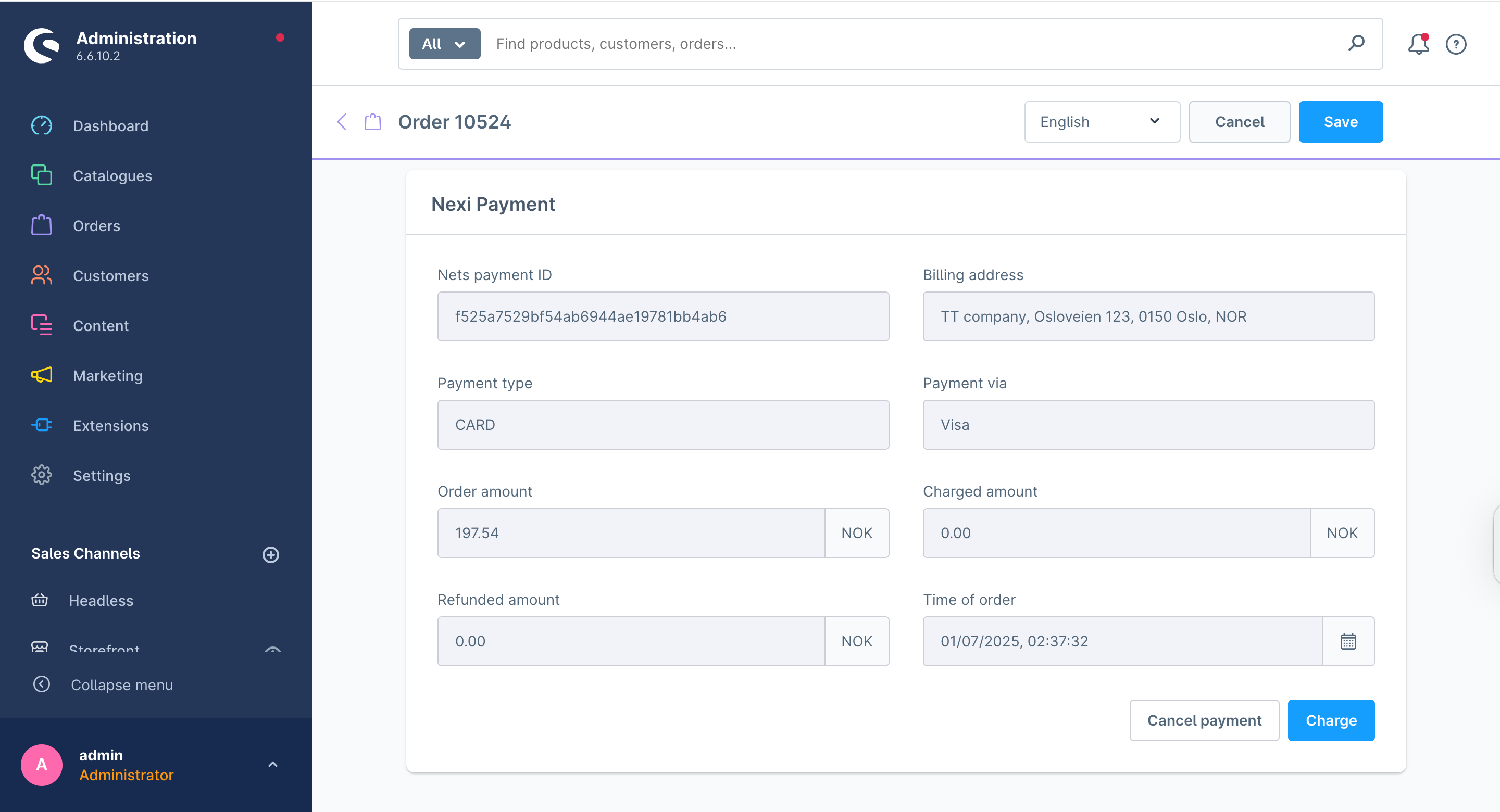This screenshot has height=812, width=1500.
Task: Open the Orders section
Action: pyautogui.click(x=97, y=225)
